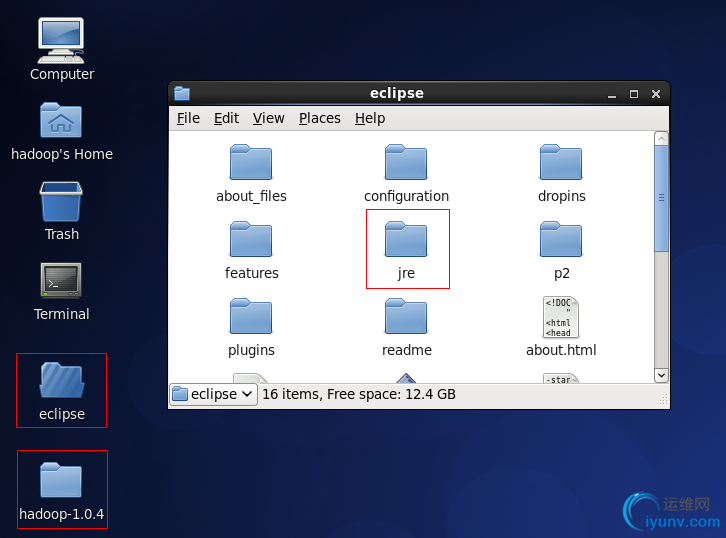Maximize the eclipse window
Viewport: 726px width, 538px height.
[x=634, y=94]
